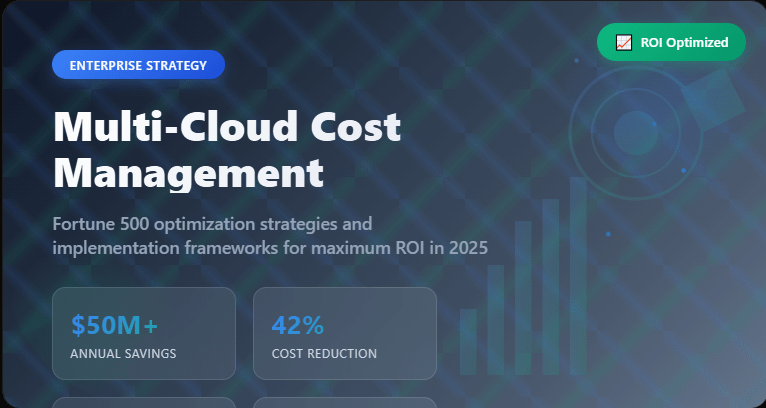Select the Enterprise Strategy tag
This screenshot has height=408, width=766.
coord(138,65)
